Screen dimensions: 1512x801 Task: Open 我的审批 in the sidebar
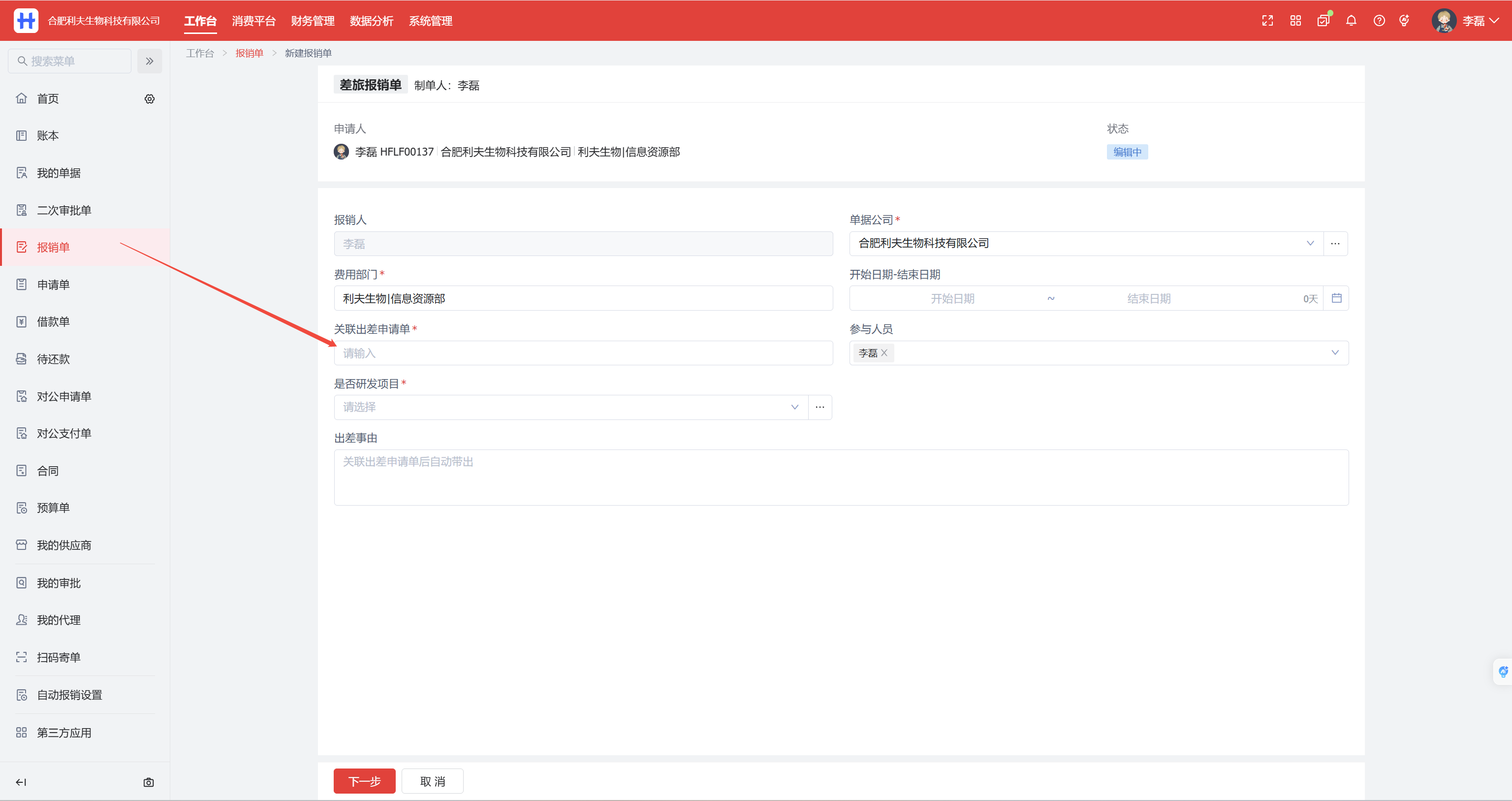(x=59, y=583)
